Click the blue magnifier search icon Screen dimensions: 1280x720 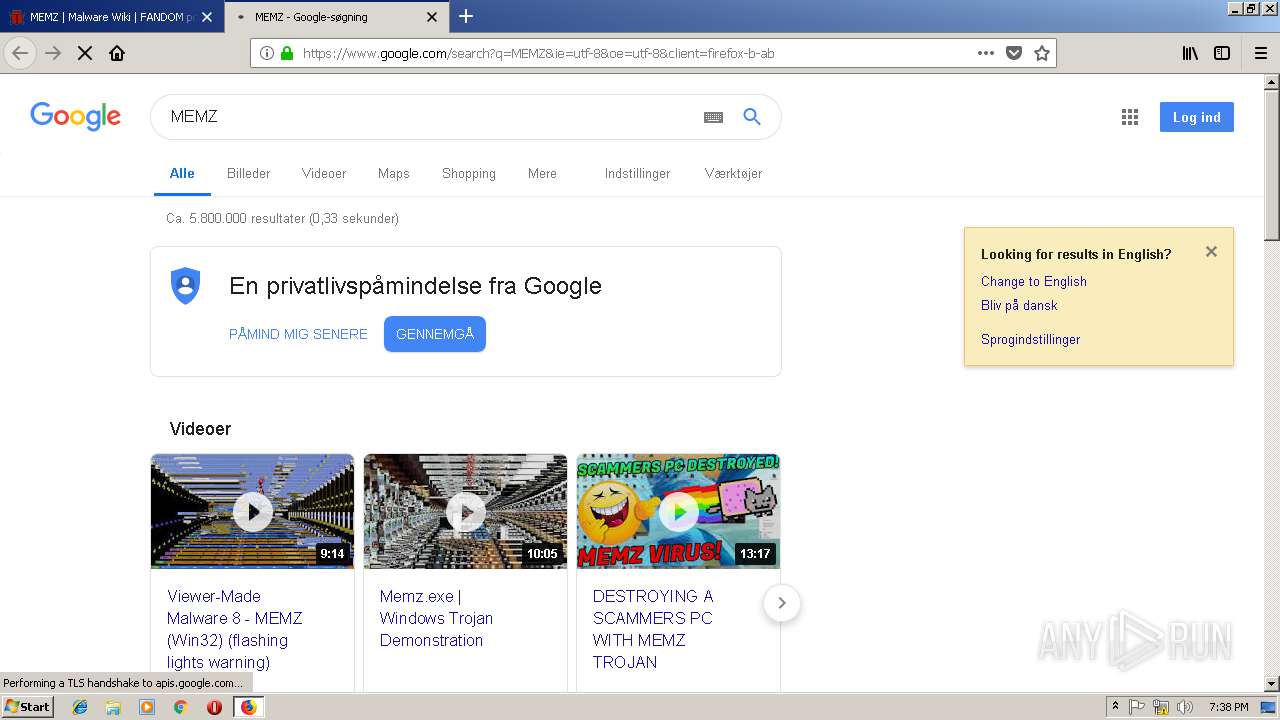coord(752,117)
